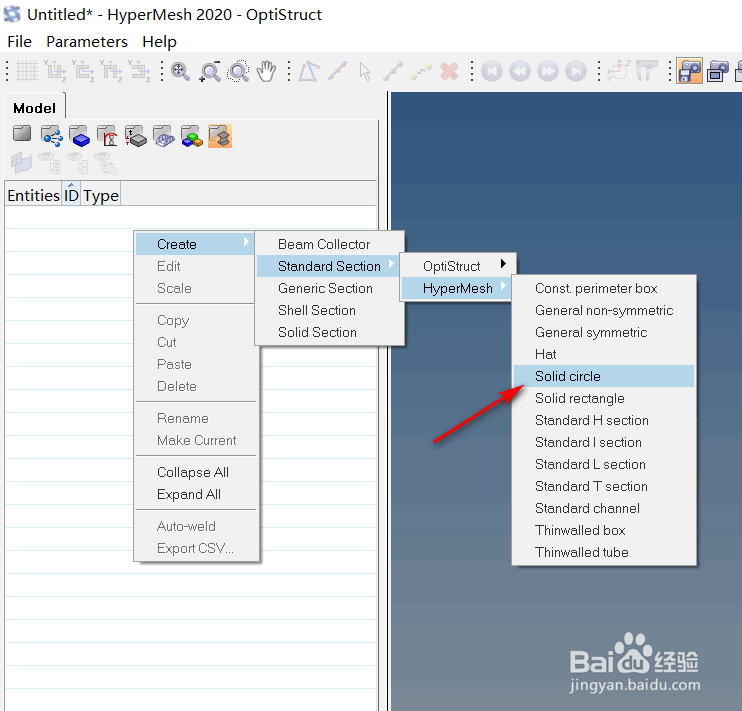Select Const. perimeter box option

[604, 288]
